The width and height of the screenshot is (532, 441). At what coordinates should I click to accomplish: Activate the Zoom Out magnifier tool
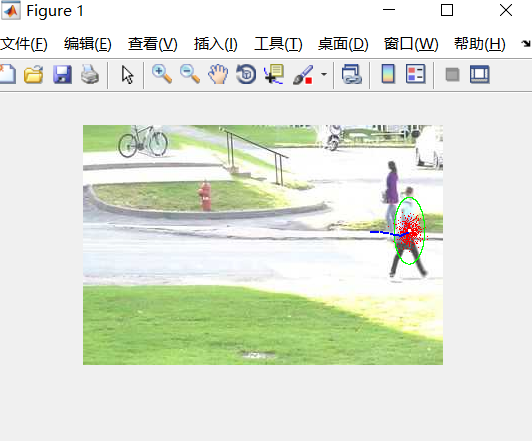190,74
